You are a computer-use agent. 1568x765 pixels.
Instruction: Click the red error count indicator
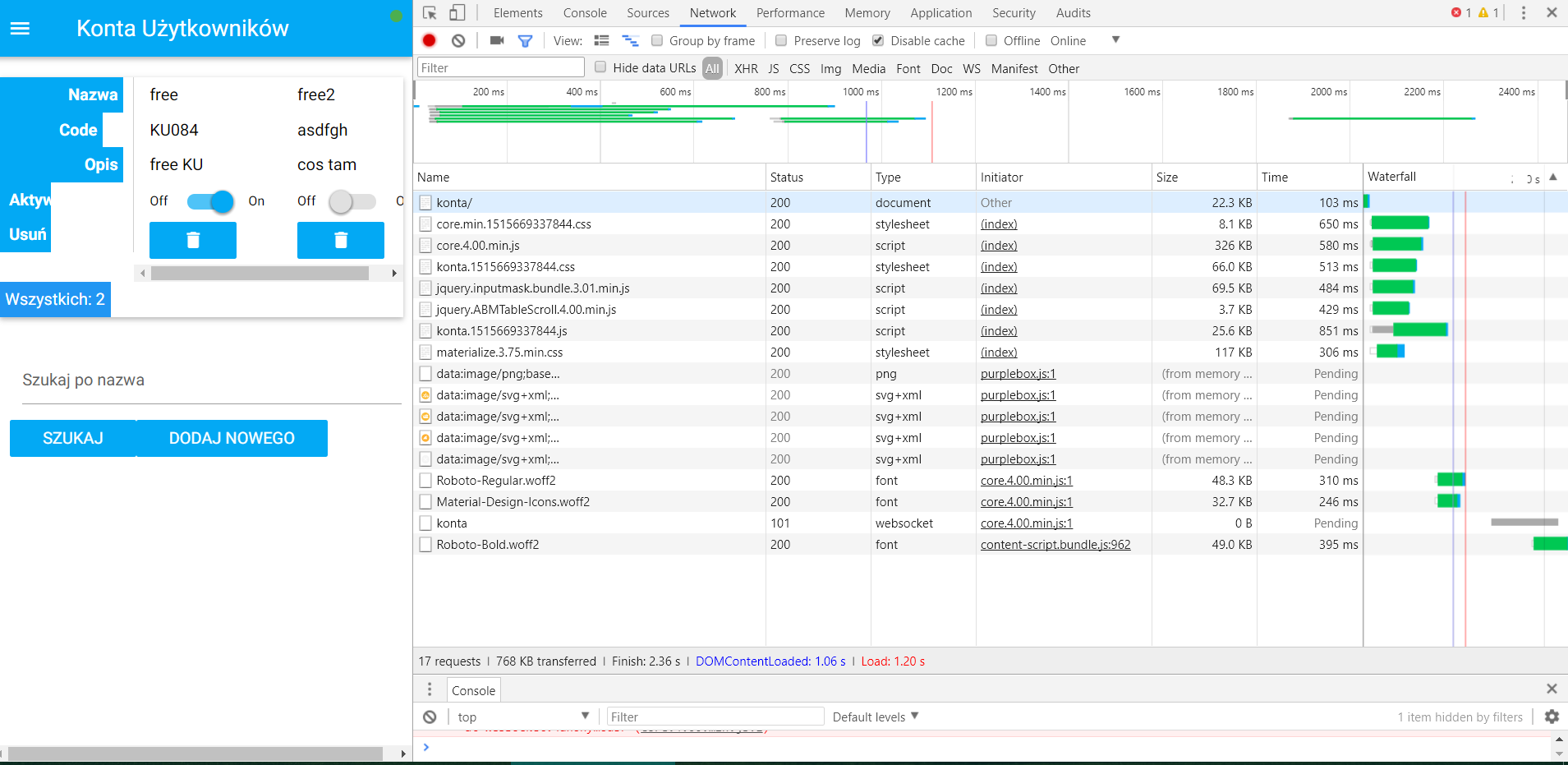pos(1461,12)
